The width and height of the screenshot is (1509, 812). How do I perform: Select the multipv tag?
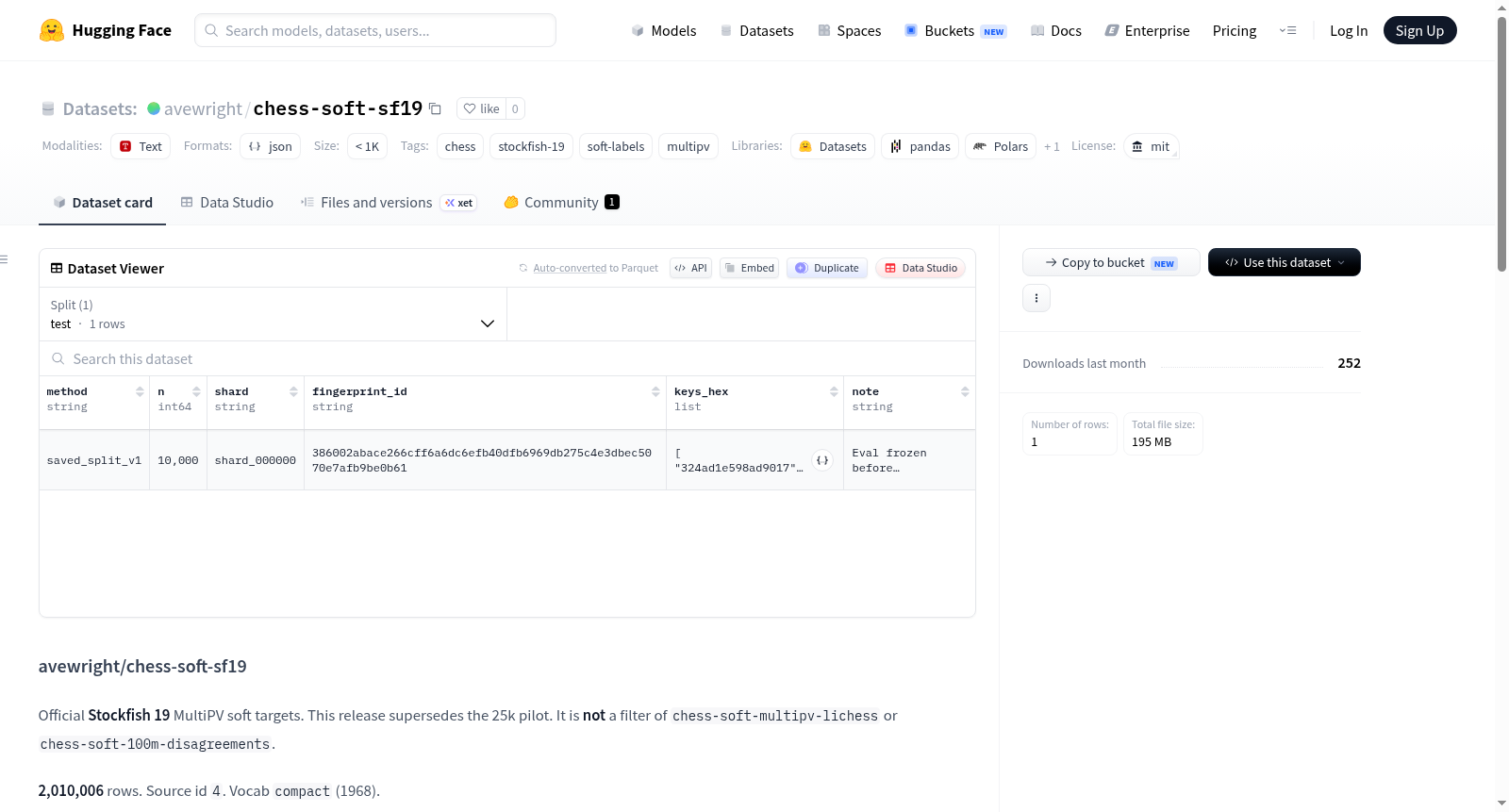[688, 146]
